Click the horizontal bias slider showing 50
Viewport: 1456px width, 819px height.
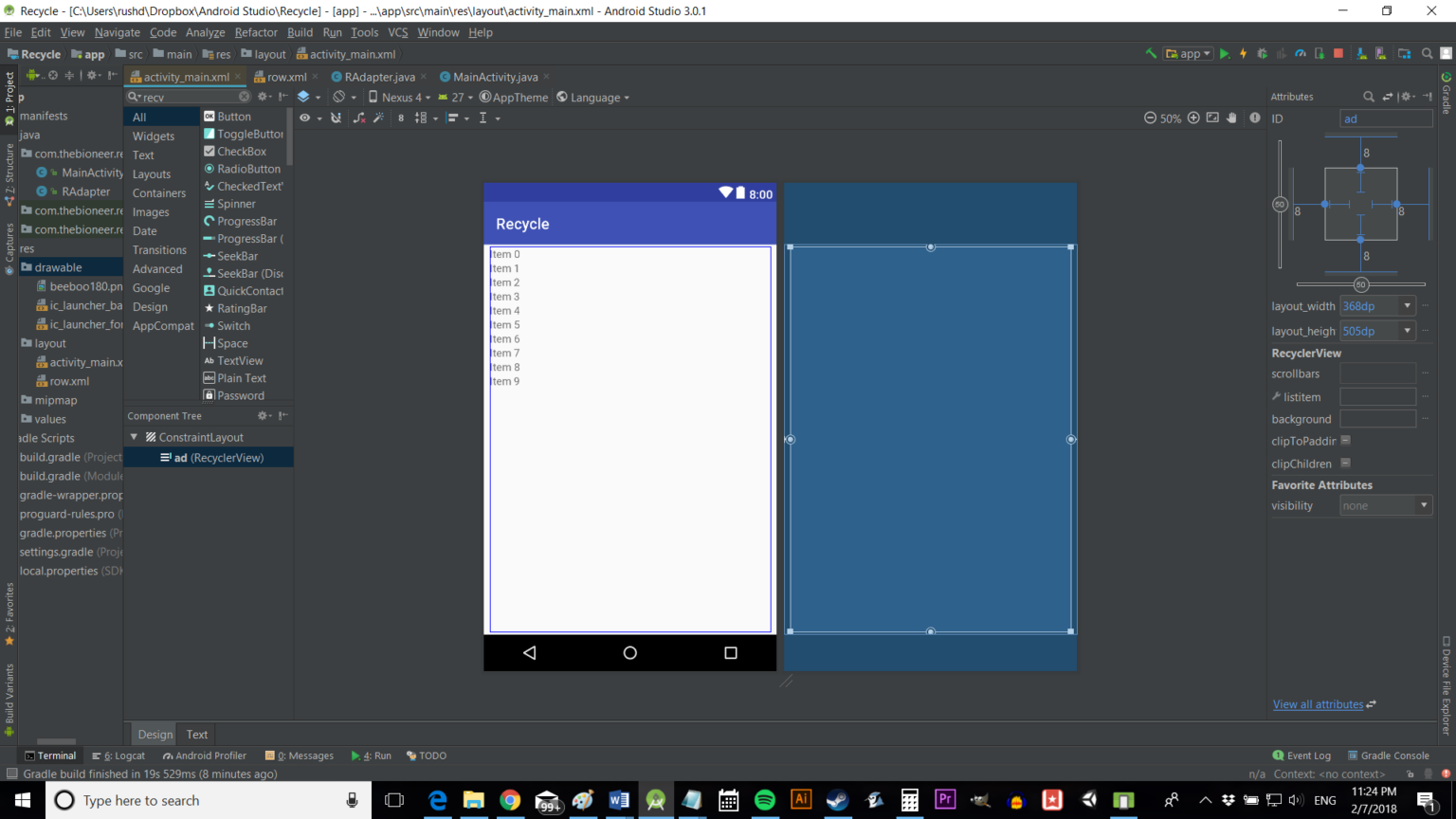coord(1361,283)
